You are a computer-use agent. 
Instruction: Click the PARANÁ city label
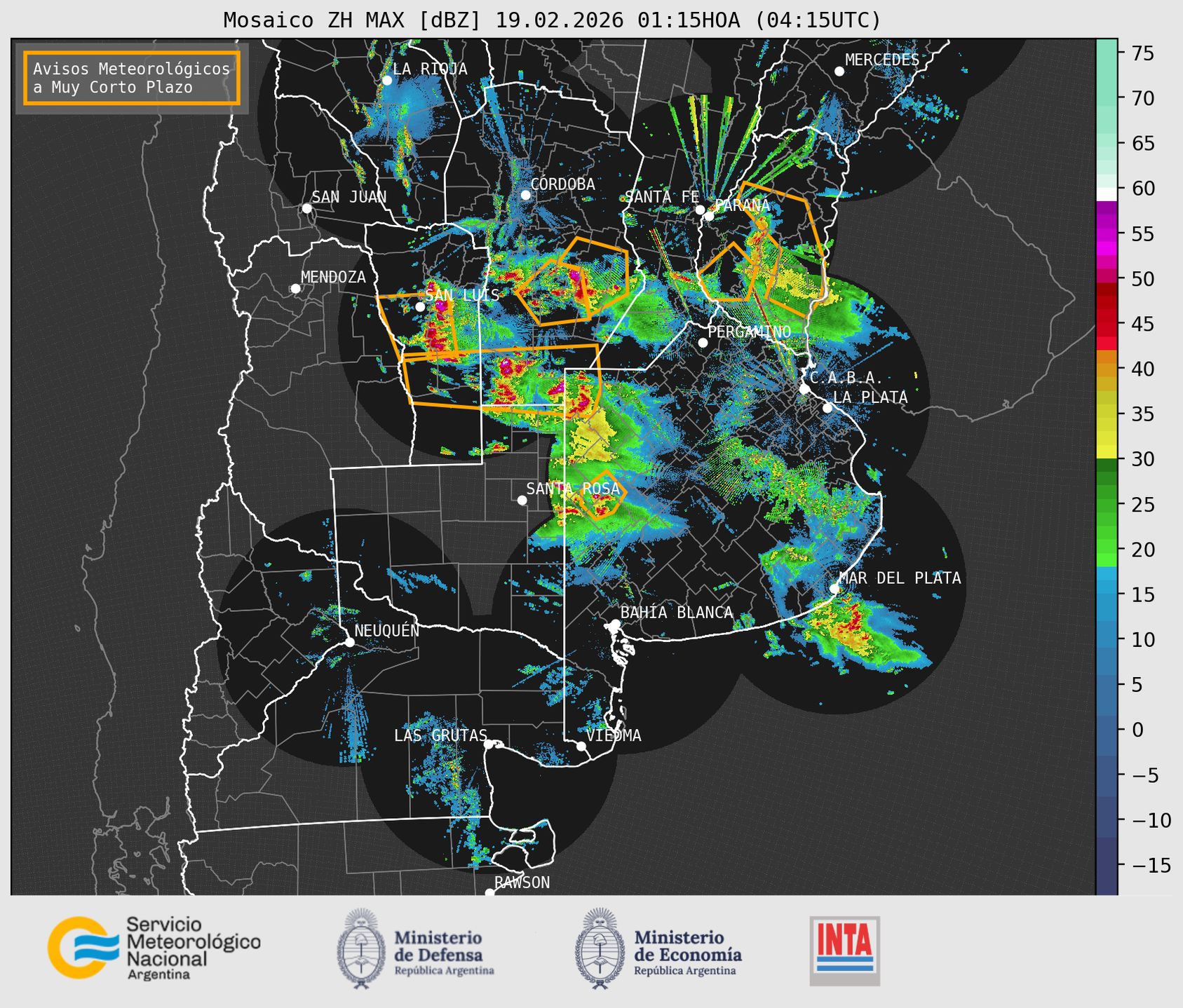[742, 205]
